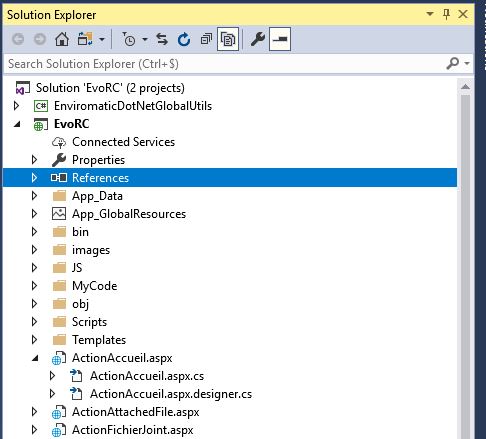The image size is (486, 439).
Task: Expand the Templates folder
Action: (34, 340)
